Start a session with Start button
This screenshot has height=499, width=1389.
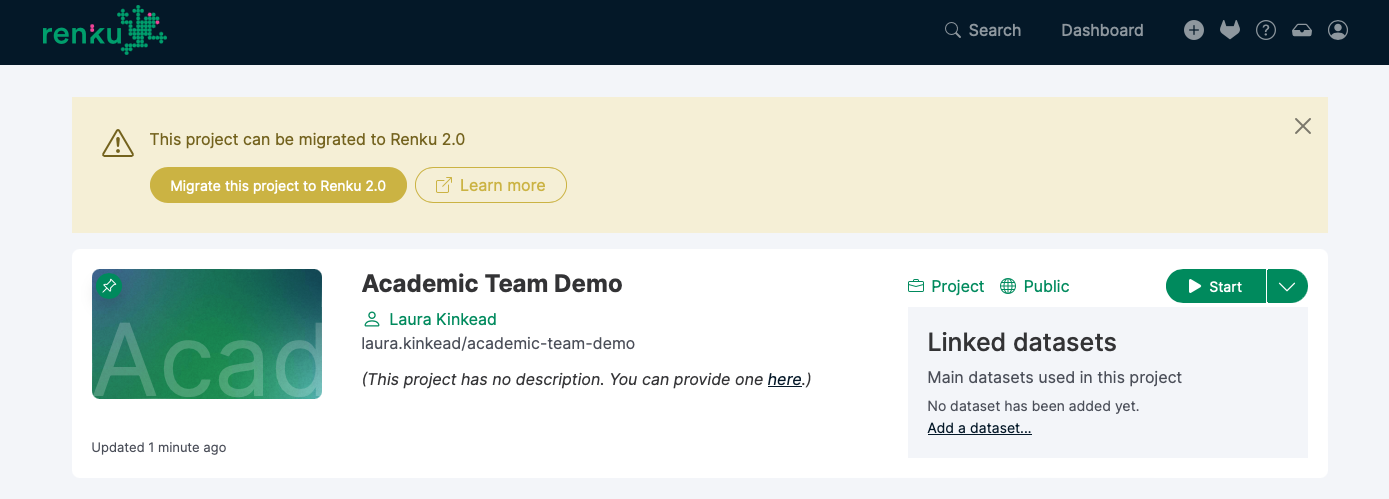[1215, 287]
